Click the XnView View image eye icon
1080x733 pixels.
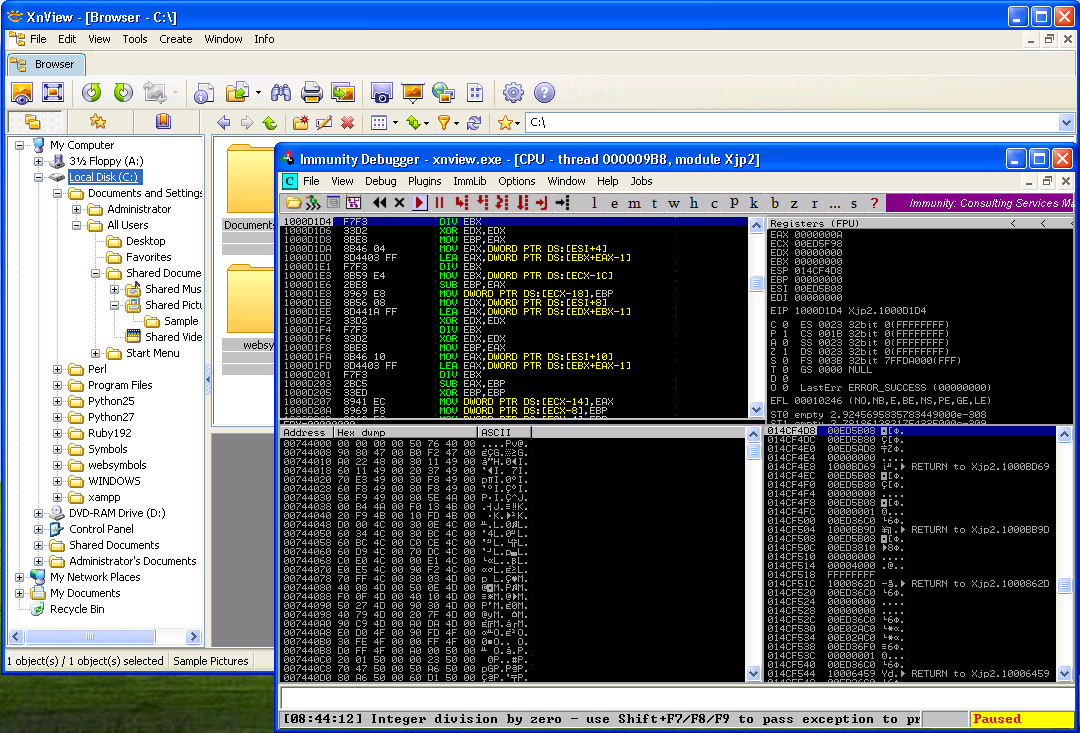coord(22,93)
